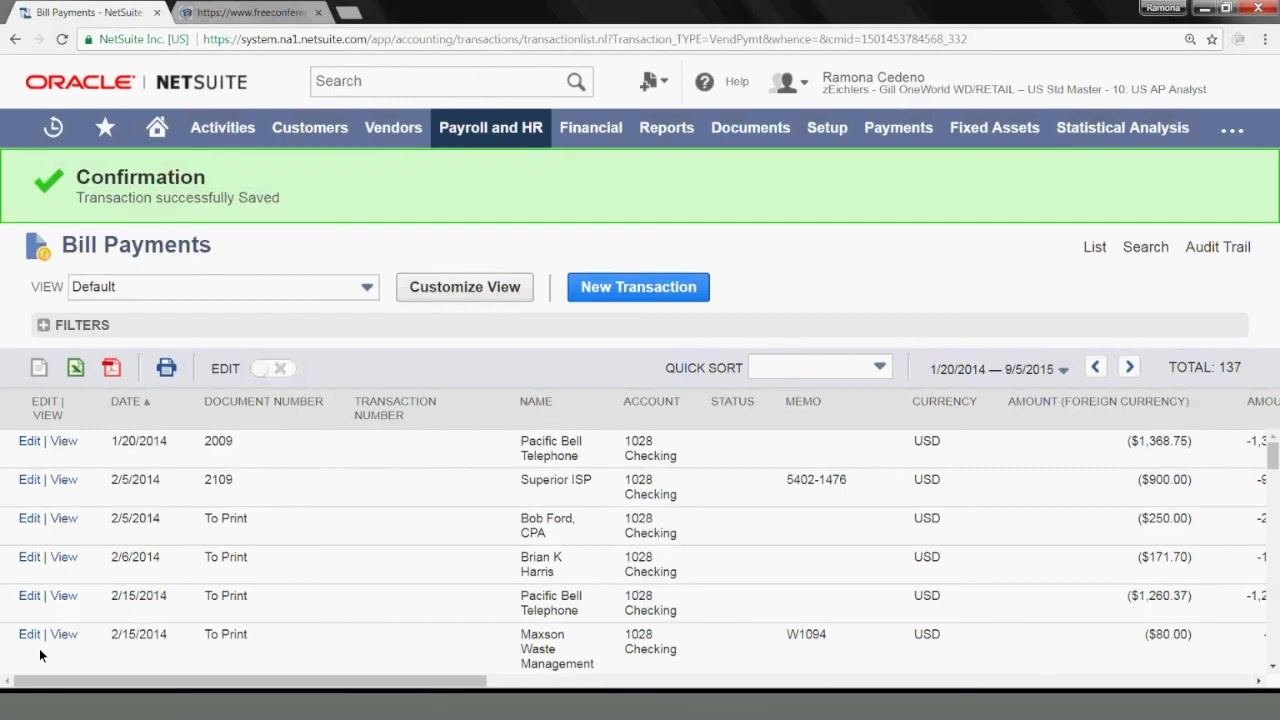
Task: Click the search magnifier icon
Action: click(576, 81)
